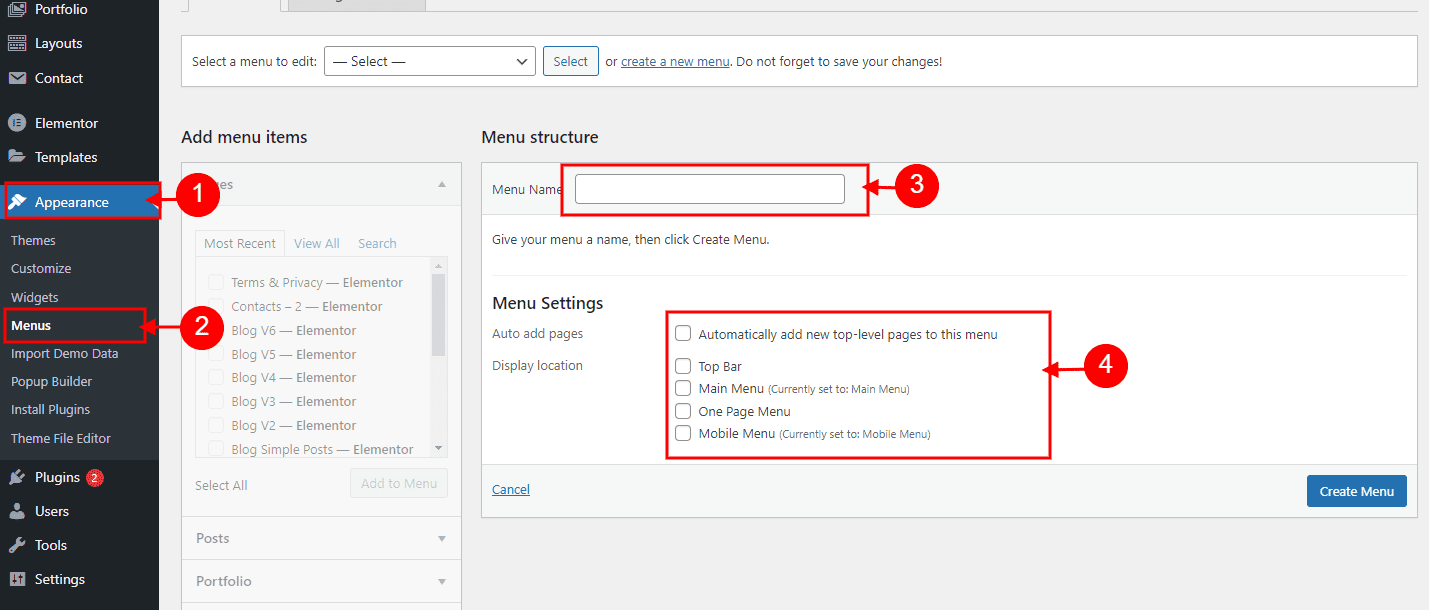Open the 'Select a menu to edit' dropdown
The width and height of the screenshot is (1429, 610).
coord(429,61)
